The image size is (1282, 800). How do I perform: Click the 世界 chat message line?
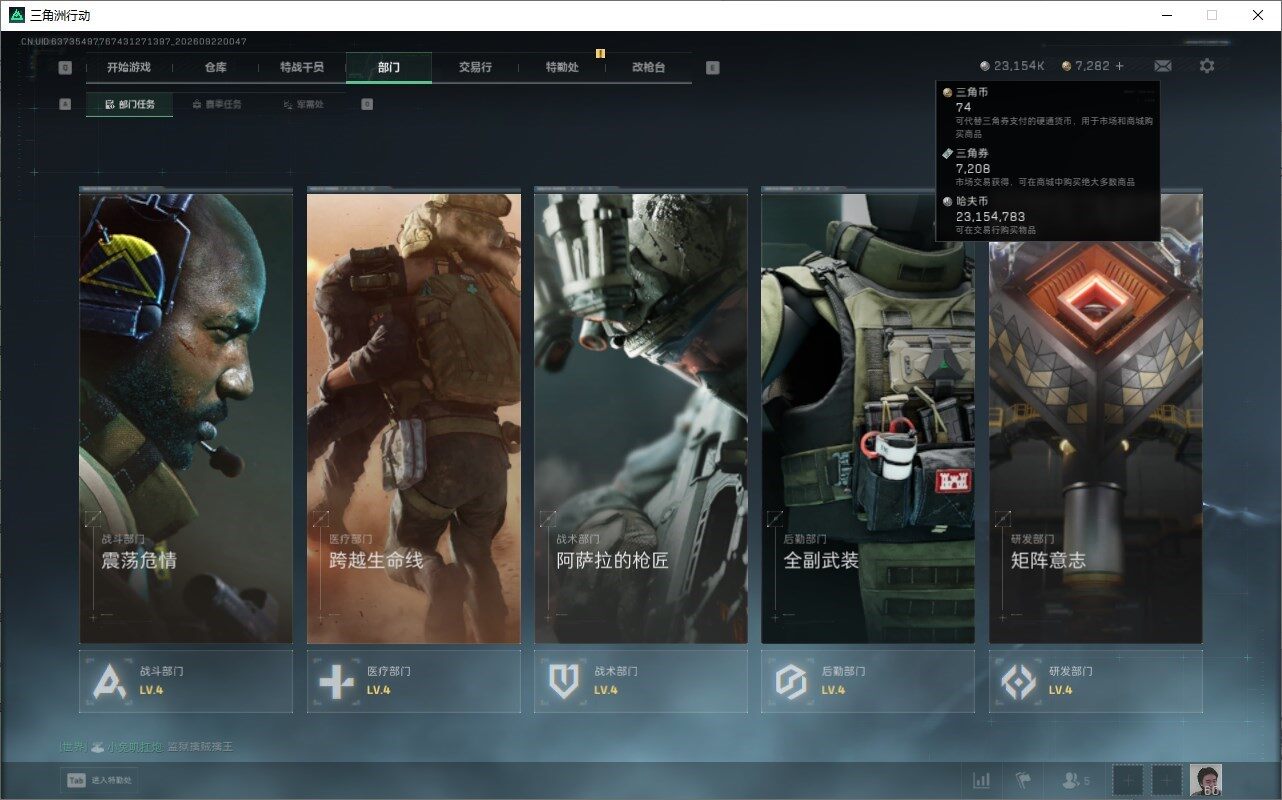pyautogui.click(x=146, y=747)
